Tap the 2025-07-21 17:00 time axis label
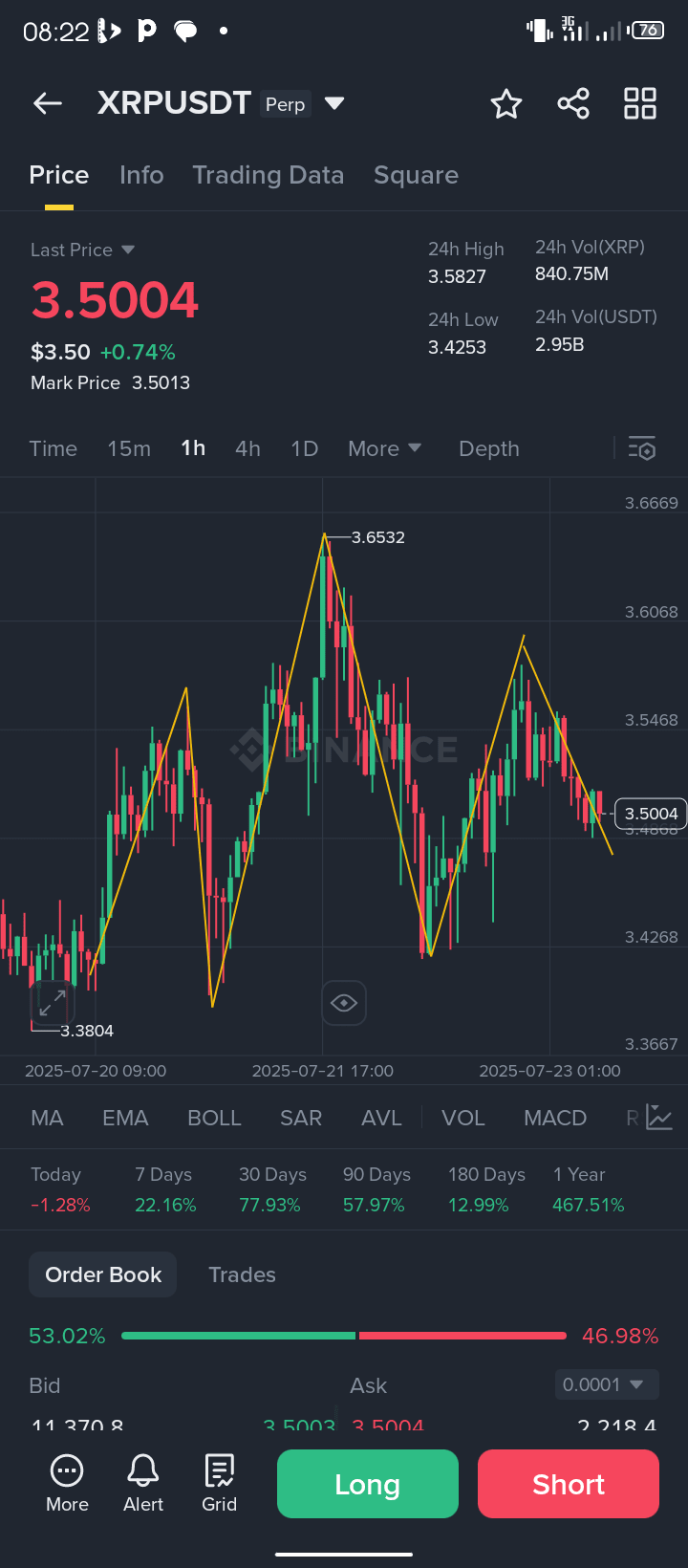The image size is (688, 1568). point(323,1071)
